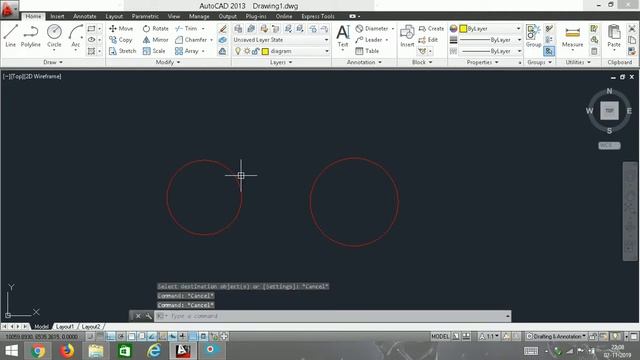
Task: Open the annotation scale 1:1 dropdown
Action: pyautogui.click(x=489, y=336)
